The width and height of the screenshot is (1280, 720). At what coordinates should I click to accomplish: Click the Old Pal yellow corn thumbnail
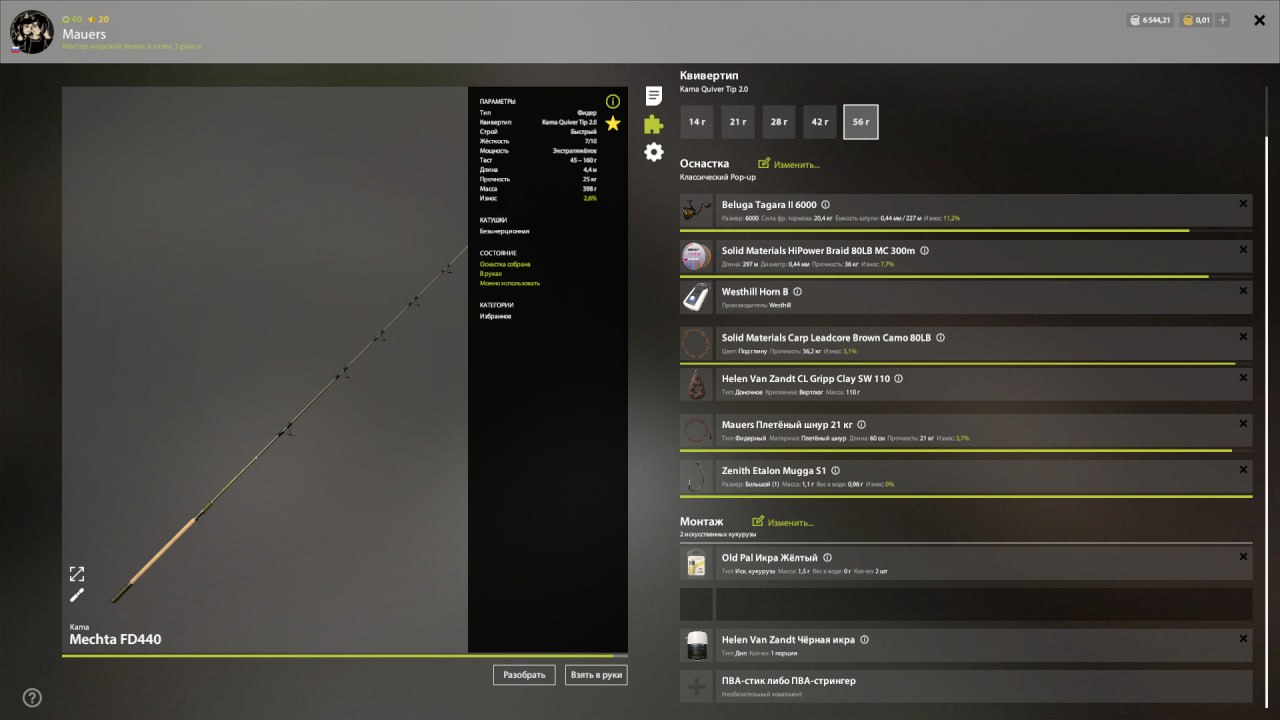pos(696,564)
